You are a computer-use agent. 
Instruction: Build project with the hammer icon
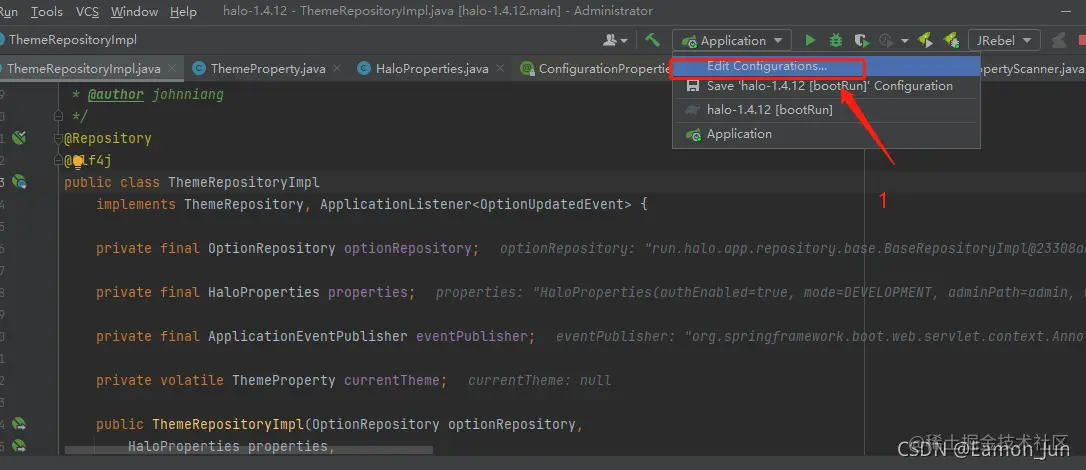[652, 40]
